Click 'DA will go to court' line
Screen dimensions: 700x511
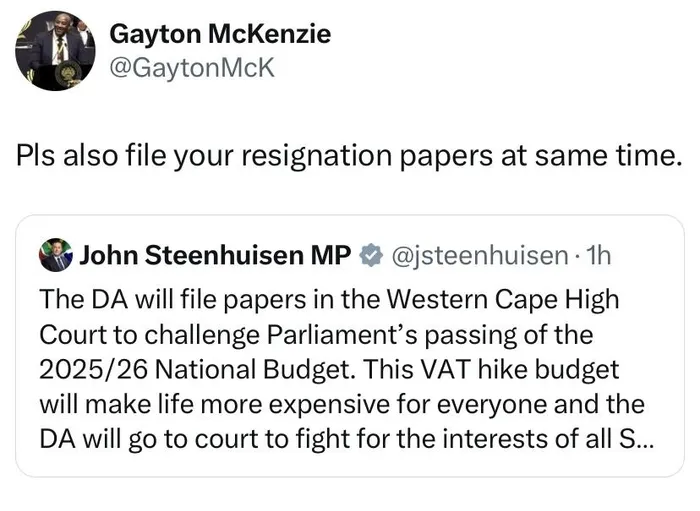pos(346,439)
